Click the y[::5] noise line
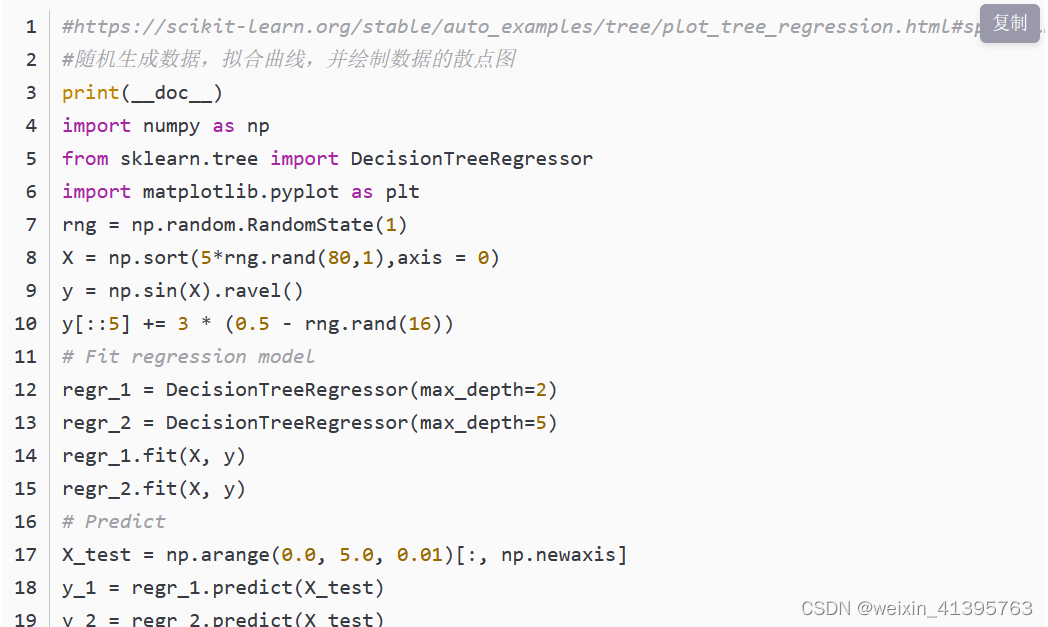This screenshot has height=627, width=1048. 257,324
